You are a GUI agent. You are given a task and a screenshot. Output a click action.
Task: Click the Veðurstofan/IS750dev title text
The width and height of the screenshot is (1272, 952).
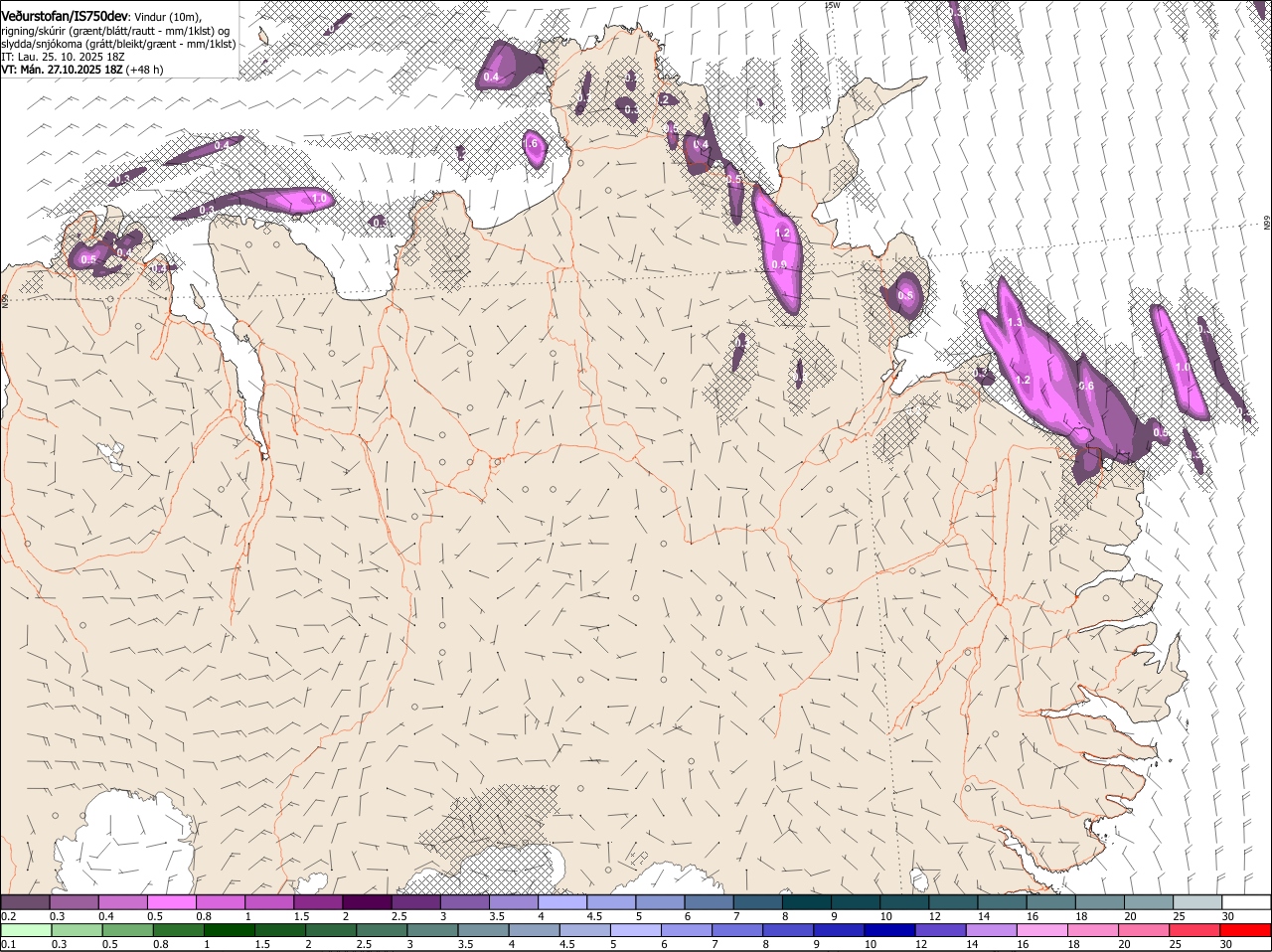65,16
